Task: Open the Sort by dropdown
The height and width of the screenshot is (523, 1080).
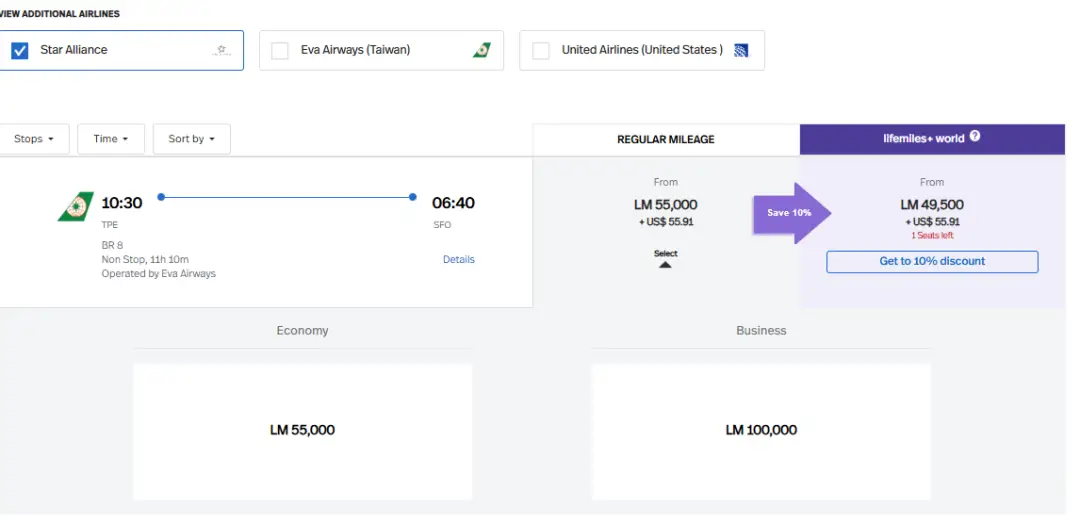Action: point(192,139)
